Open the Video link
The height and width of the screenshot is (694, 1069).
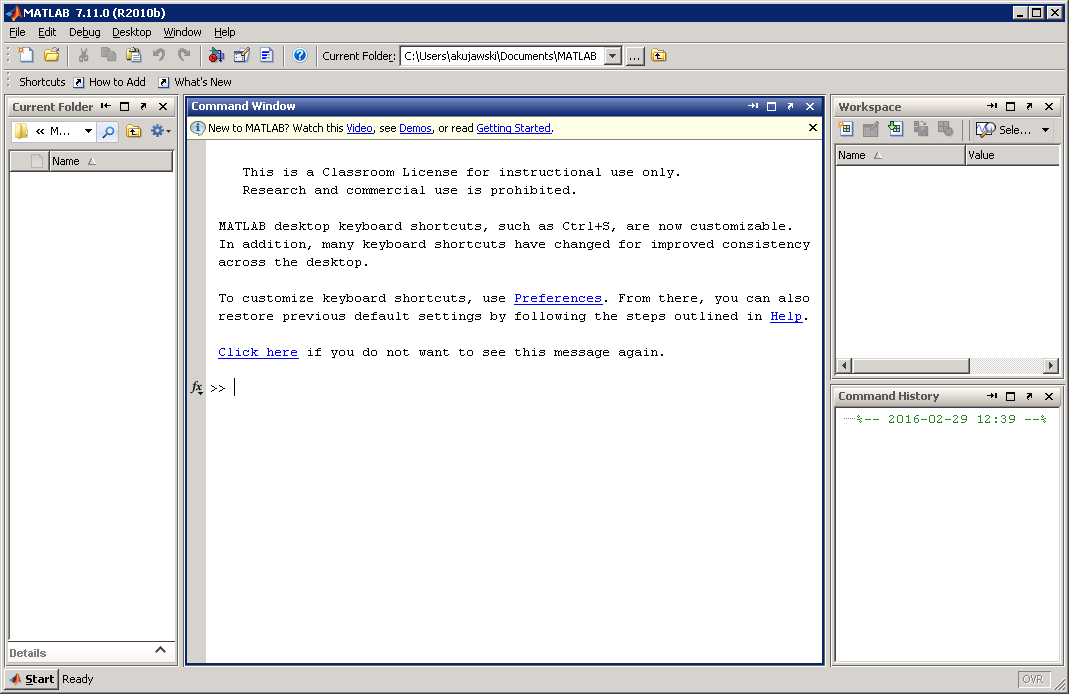(x=359, y=128)
